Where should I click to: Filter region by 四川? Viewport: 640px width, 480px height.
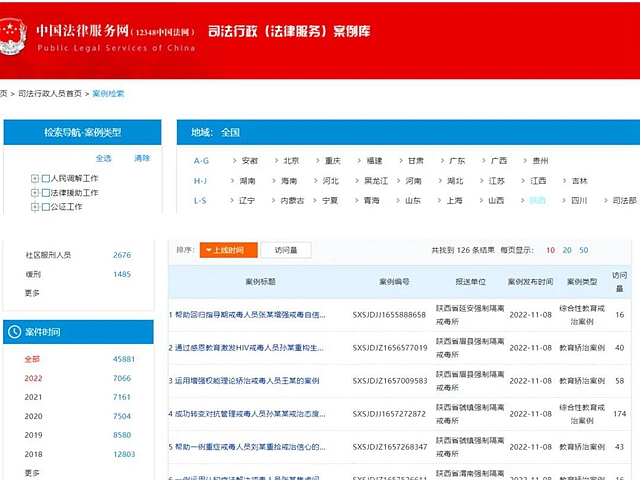579,200
